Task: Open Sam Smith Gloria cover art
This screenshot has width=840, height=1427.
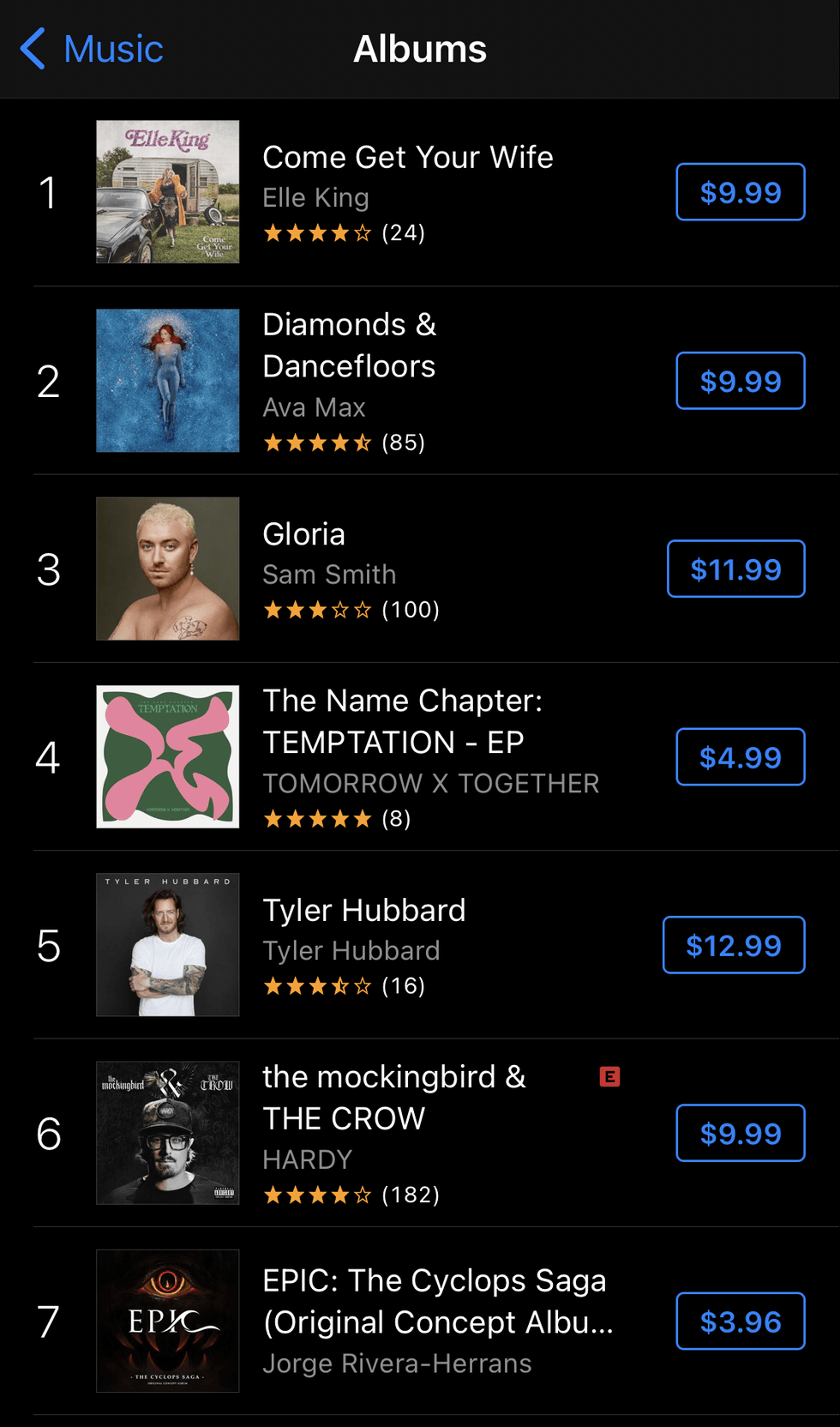Action: coord(168,569)
